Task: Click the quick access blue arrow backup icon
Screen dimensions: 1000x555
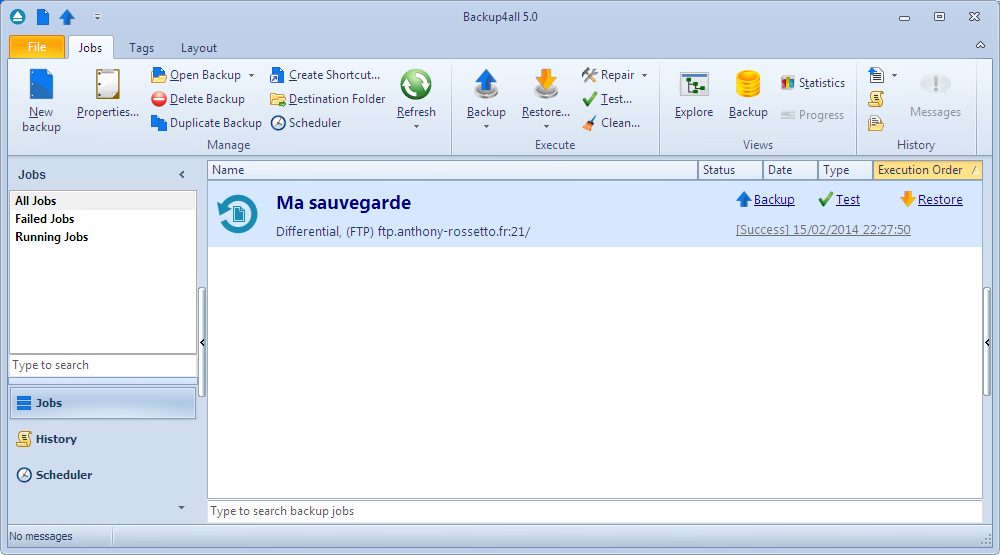Action: pos(67,17)
